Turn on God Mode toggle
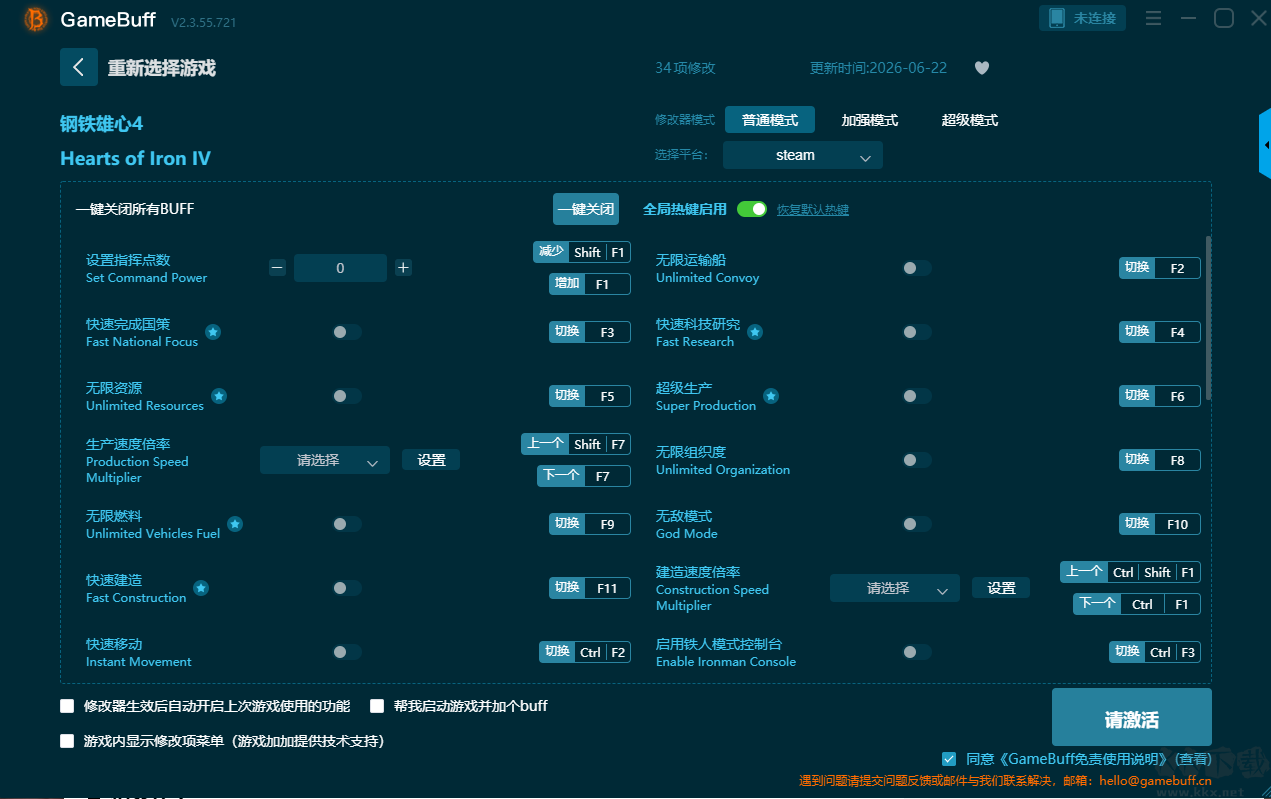The height and width of the screenshot is (799, 1271). 917,524
